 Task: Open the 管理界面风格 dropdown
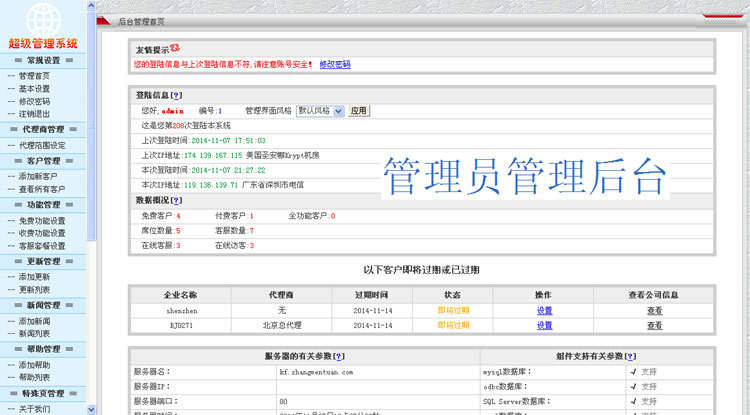(320, 111)
